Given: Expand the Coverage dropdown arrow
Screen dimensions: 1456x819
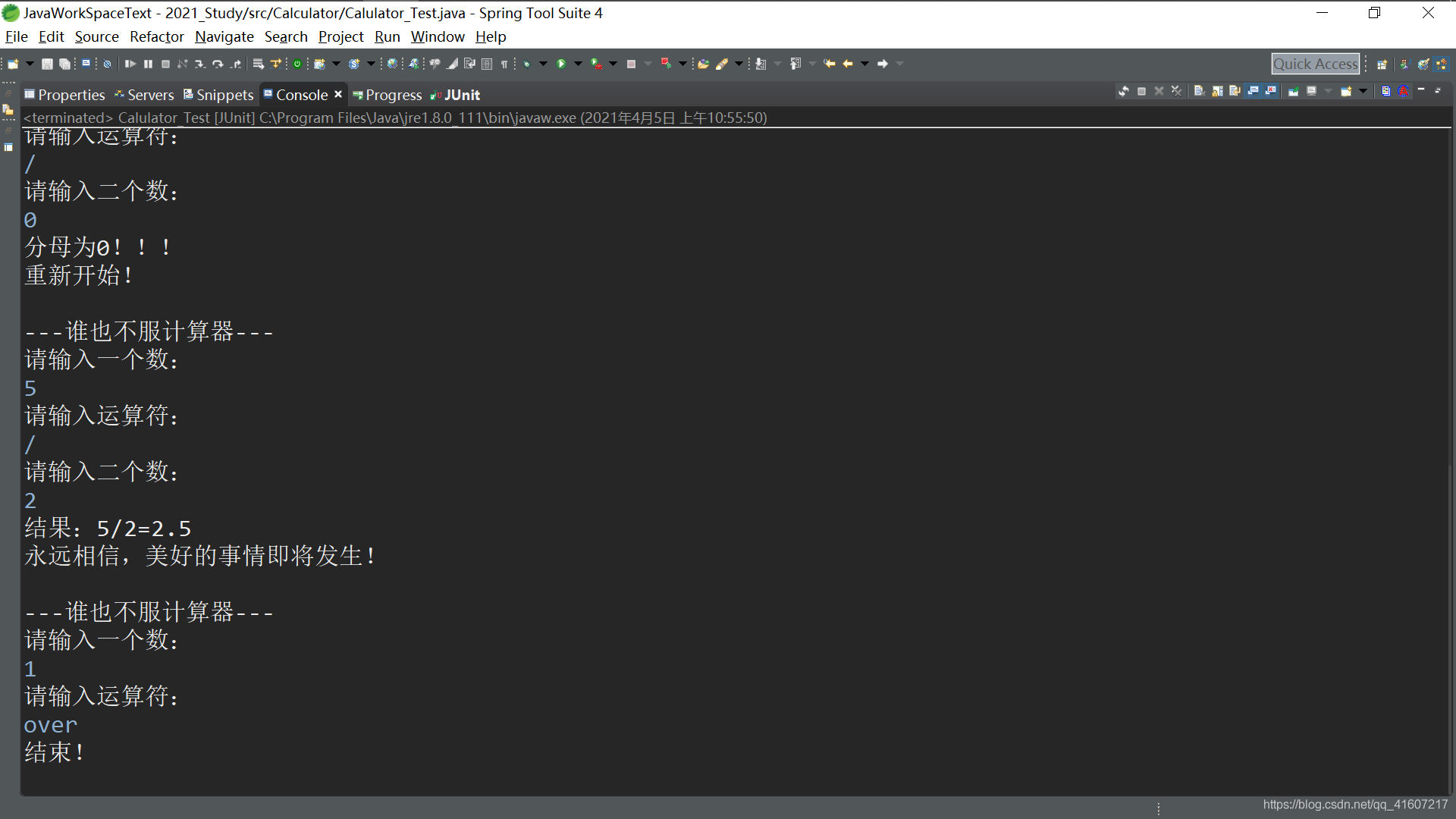Looking at the screenshot, I should [613, 64].
